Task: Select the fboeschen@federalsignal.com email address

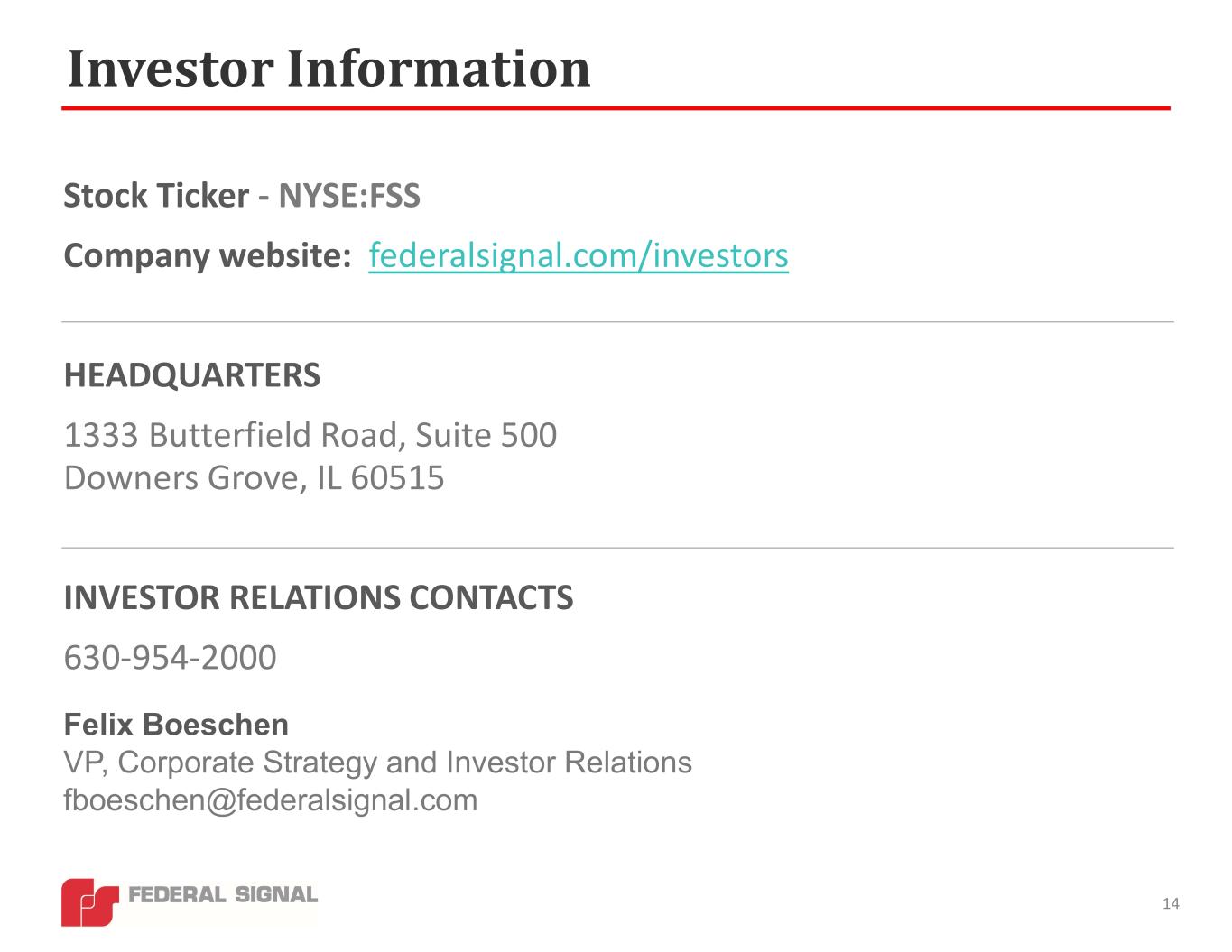Action: [x=270, y=800]
